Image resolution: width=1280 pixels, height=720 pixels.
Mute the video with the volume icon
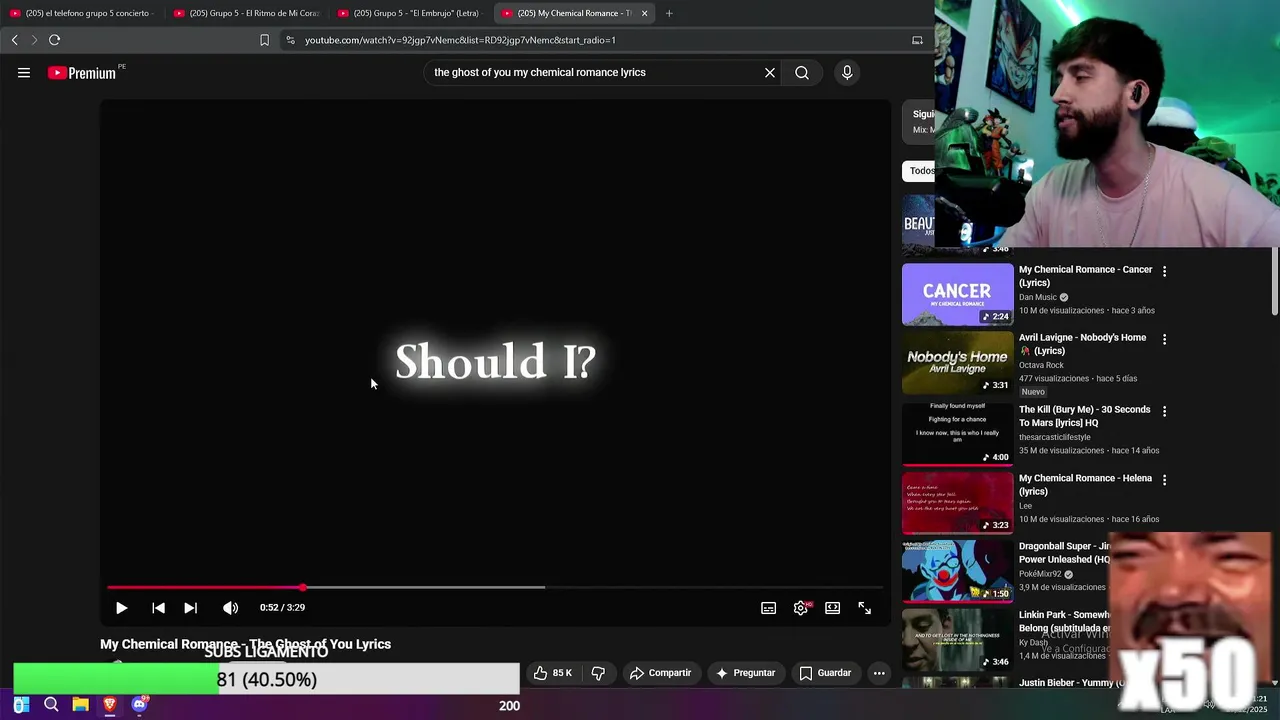[x=230, y=608]
